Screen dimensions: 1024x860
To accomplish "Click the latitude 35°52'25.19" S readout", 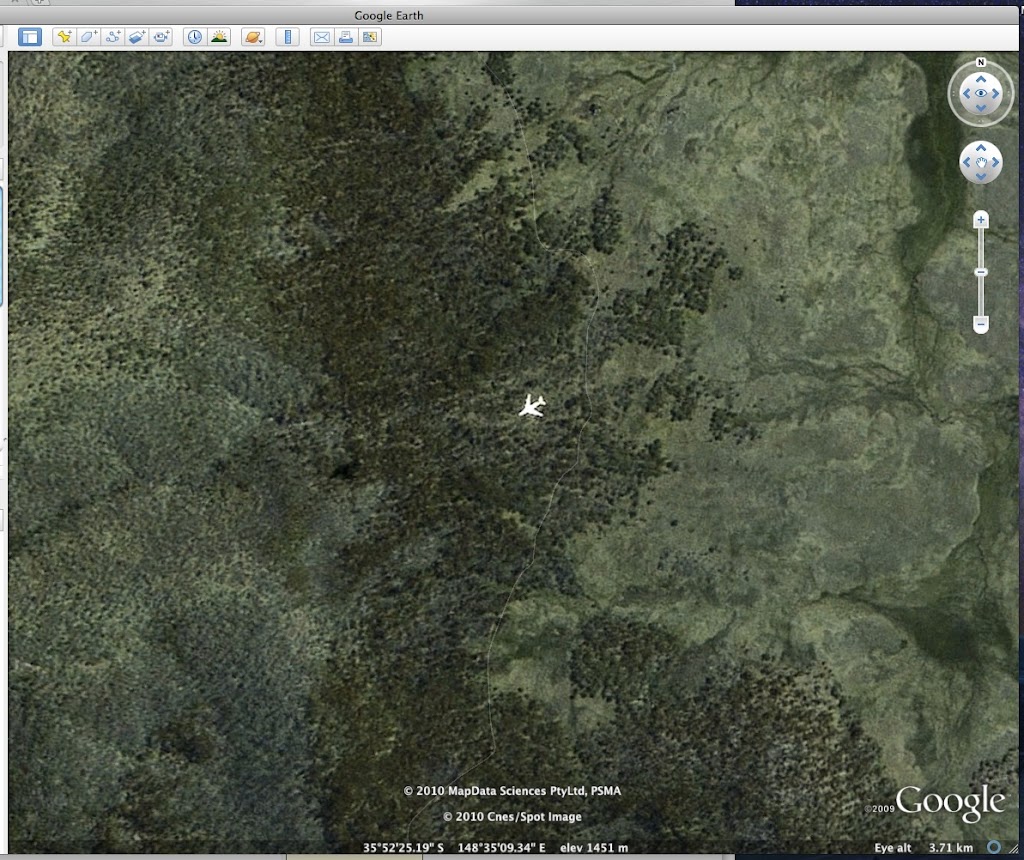I will click(403, 848).
